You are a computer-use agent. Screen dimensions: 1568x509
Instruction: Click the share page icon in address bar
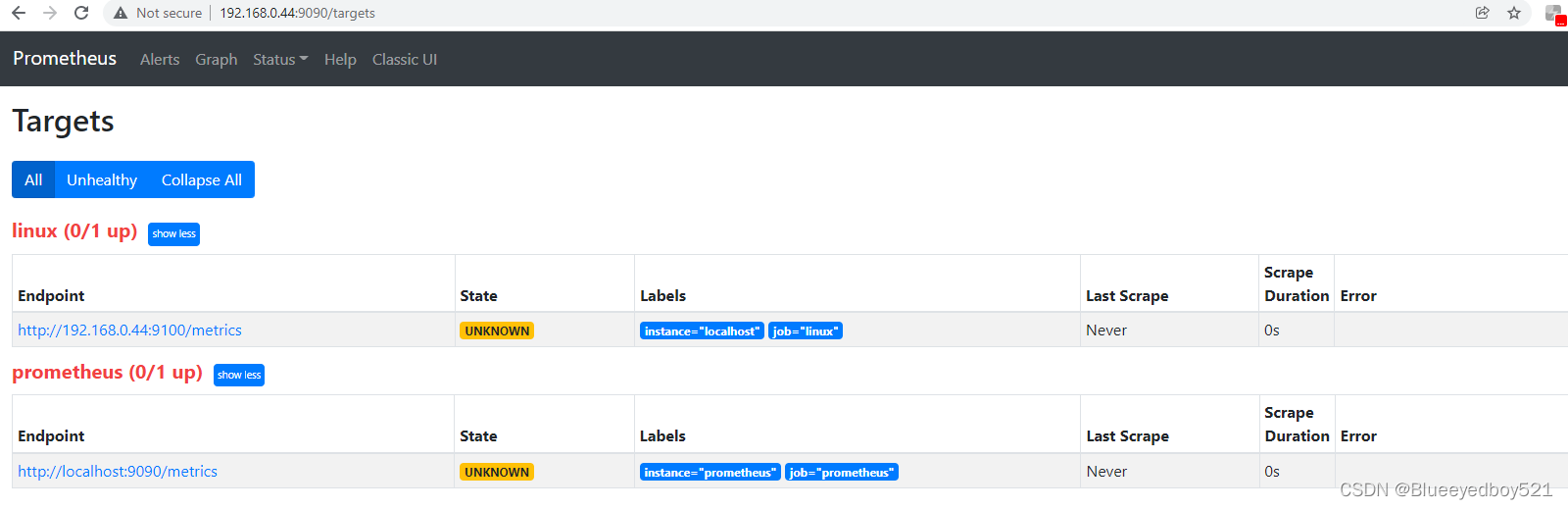pyautogui.click(x=1483, y=13)
